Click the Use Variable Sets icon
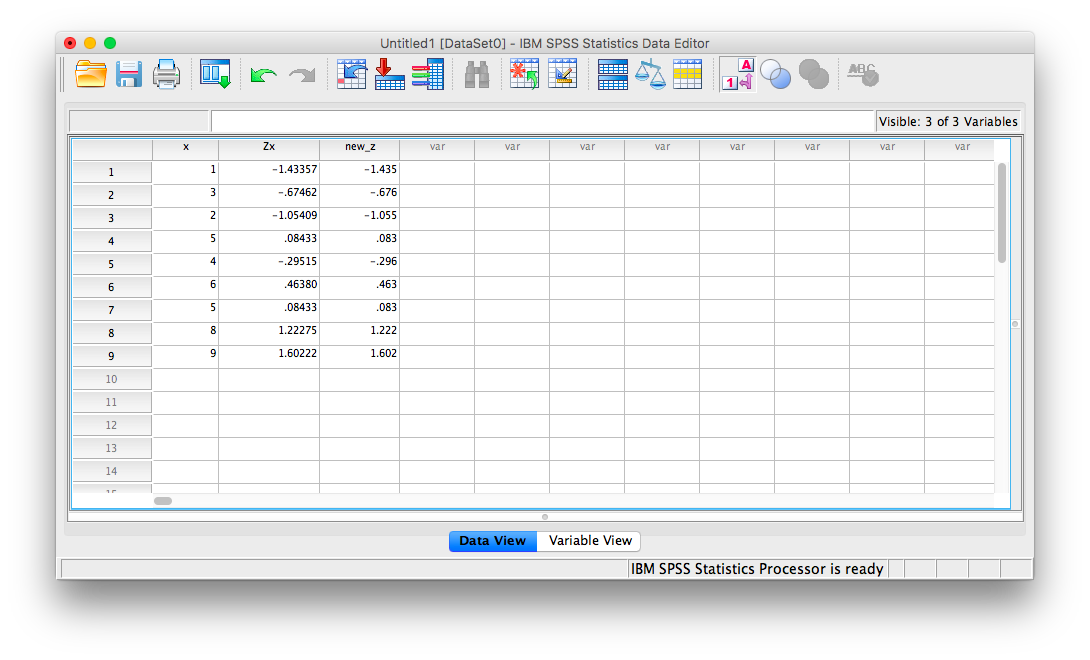The image size is (1090, 660). tap(775, 74)
